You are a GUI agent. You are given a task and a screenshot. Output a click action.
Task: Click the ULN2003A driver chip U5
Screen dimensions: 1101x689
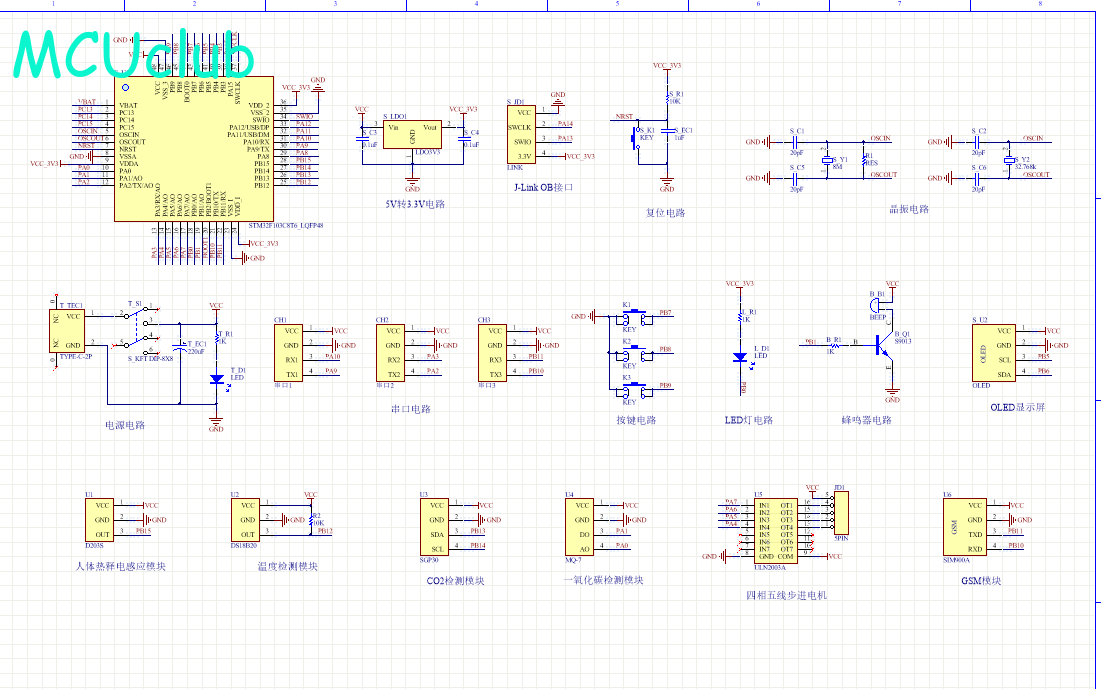776,529
